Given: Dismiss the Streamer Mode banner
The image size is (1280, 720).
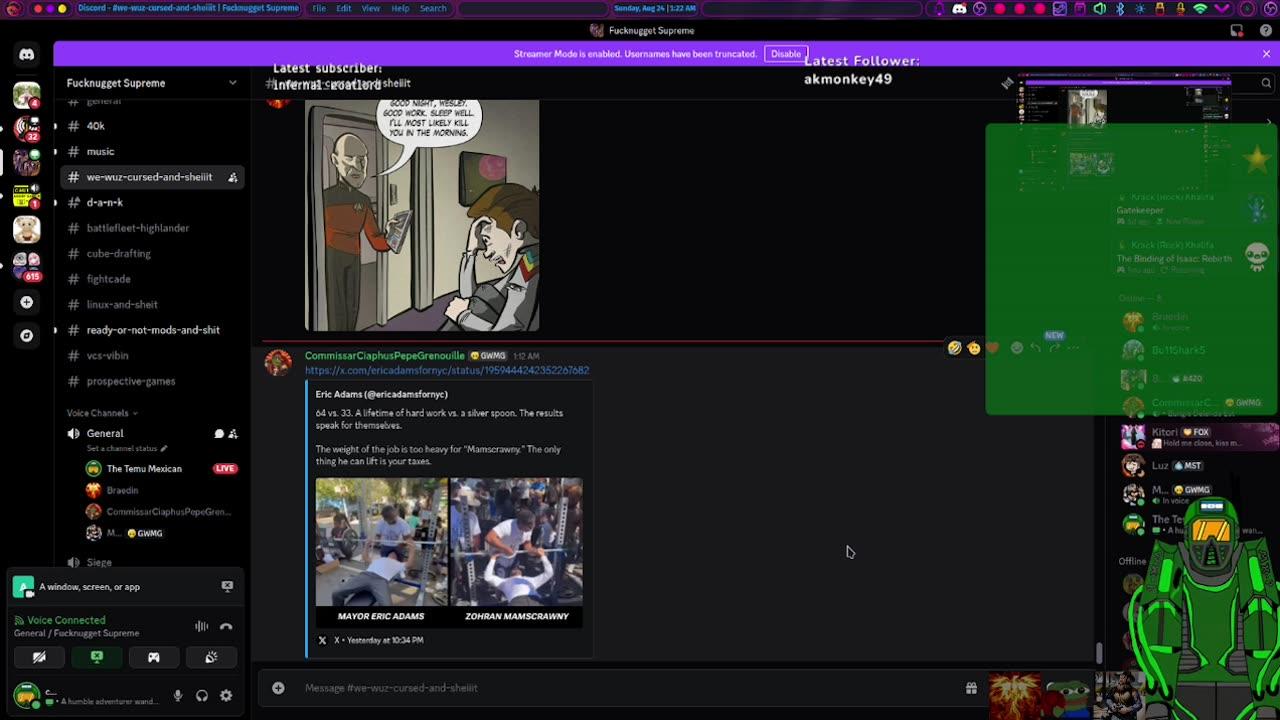Looking at the screenshot, I should coord(1266,54).
